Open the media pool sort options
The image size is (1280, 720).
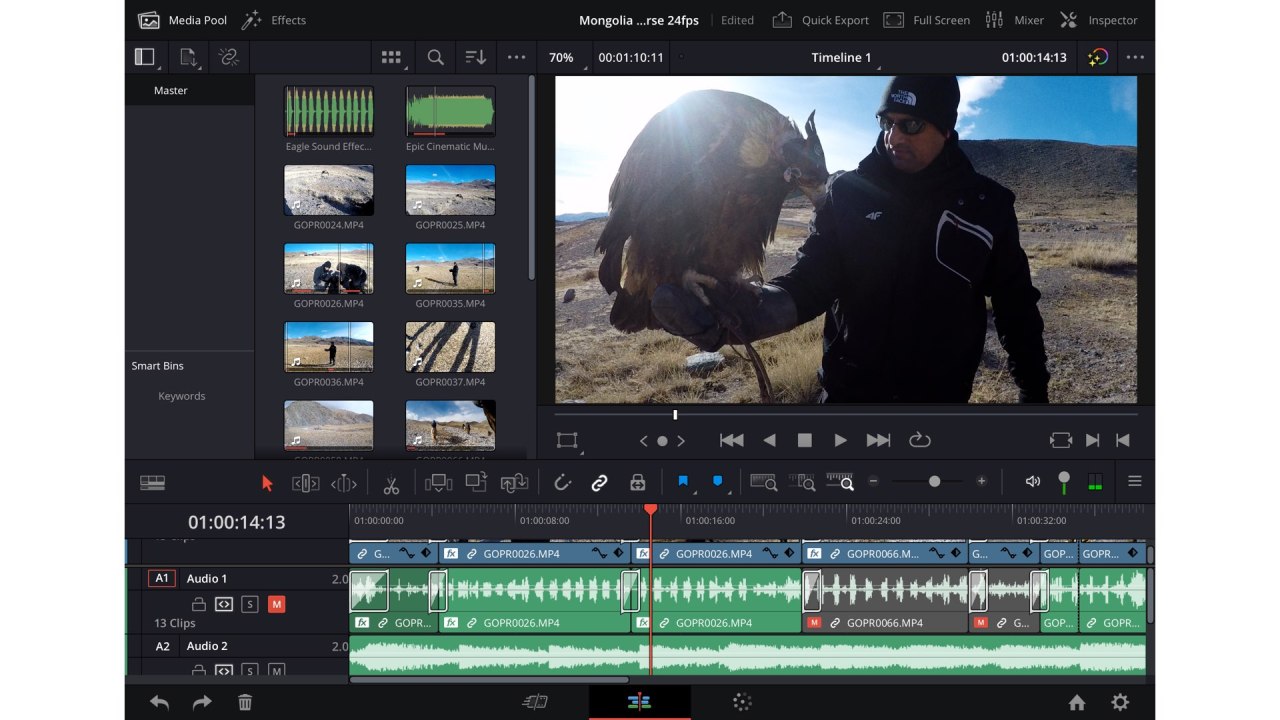click(x=476, y=57)
